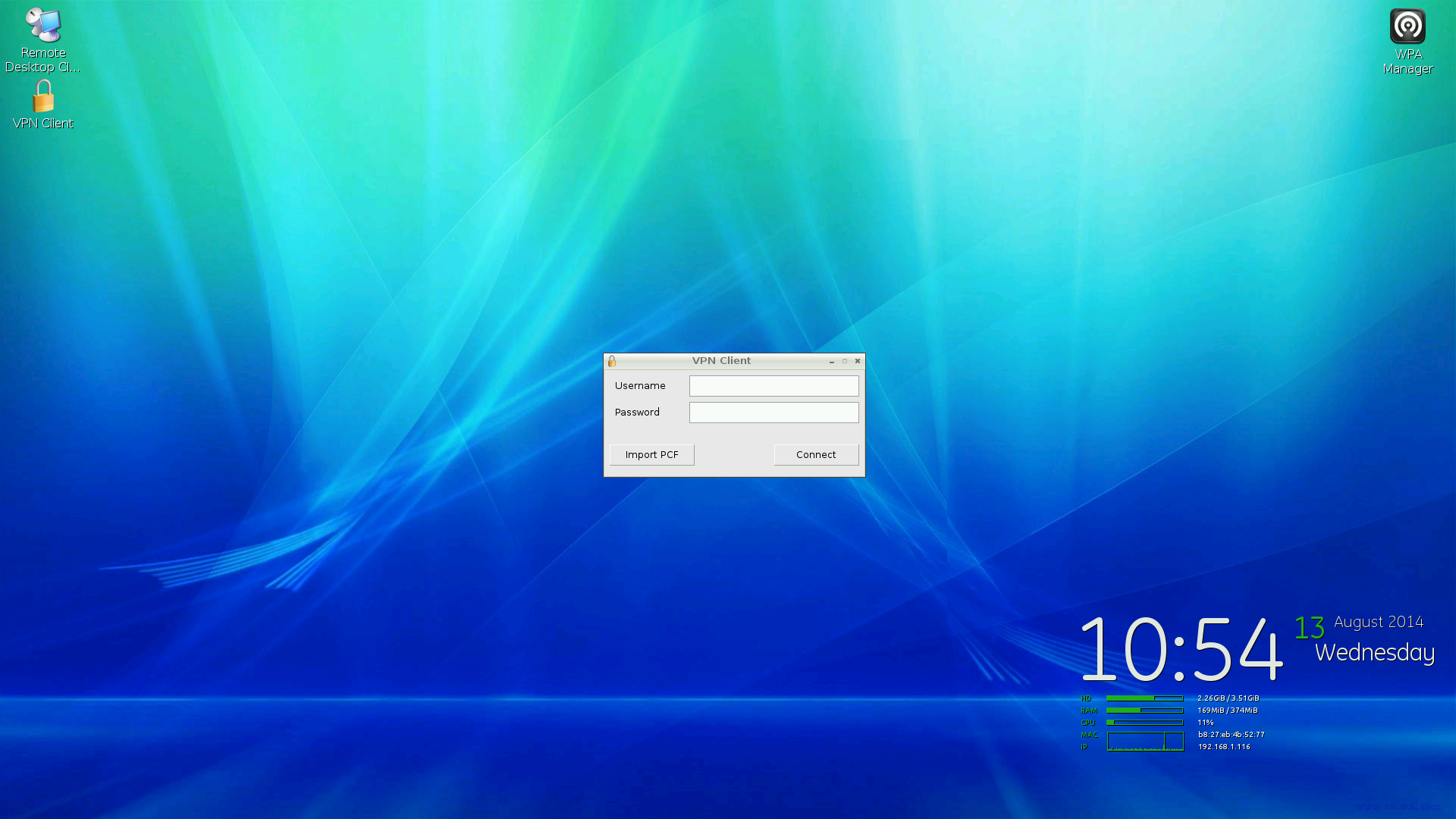Screen dimensions: 1456x819
Task: Click the Username label
Action: 640,386
